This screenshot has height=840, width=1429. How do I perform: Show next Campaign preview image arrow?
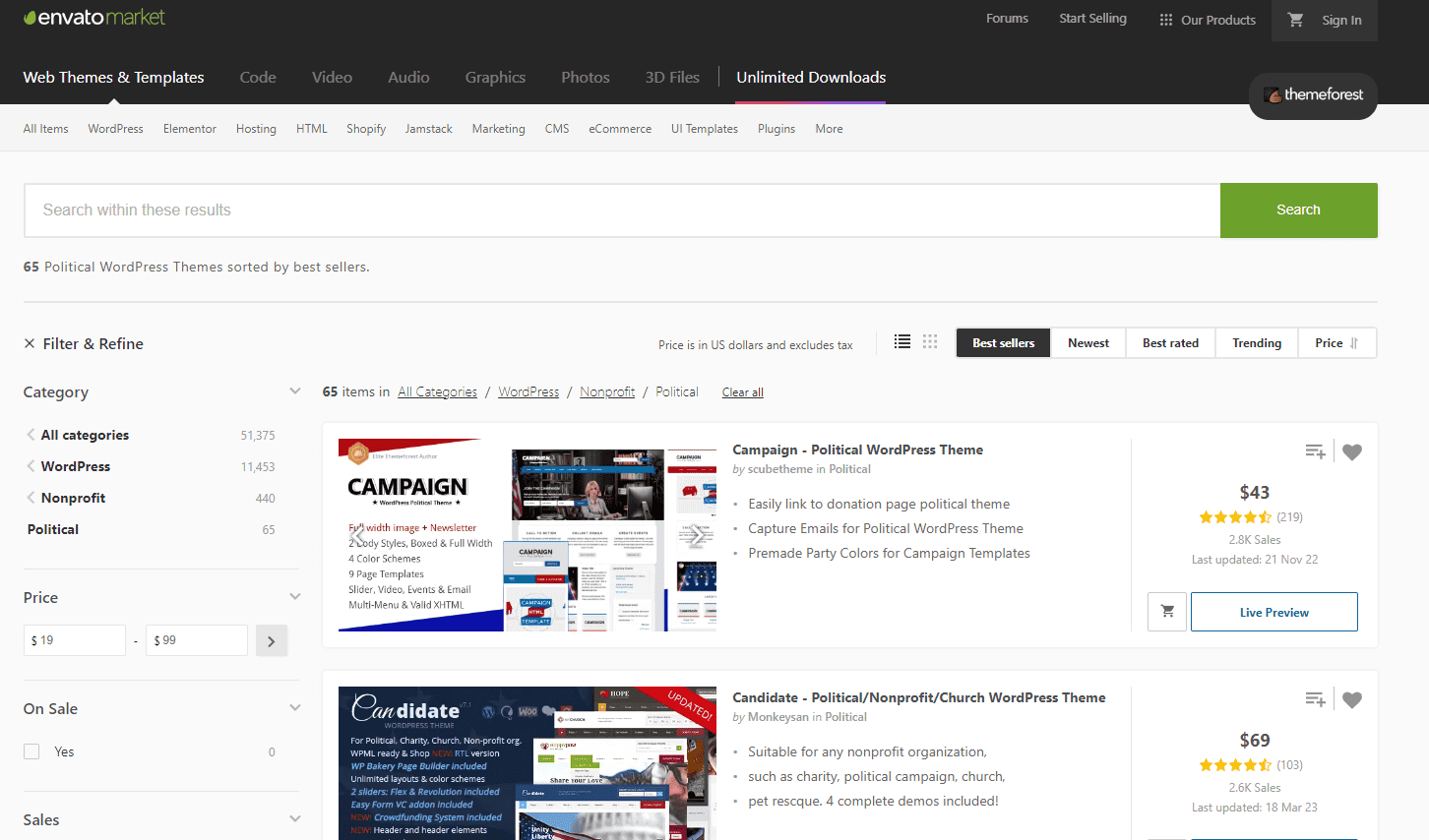pyautogui.click(x=697, y=536)
